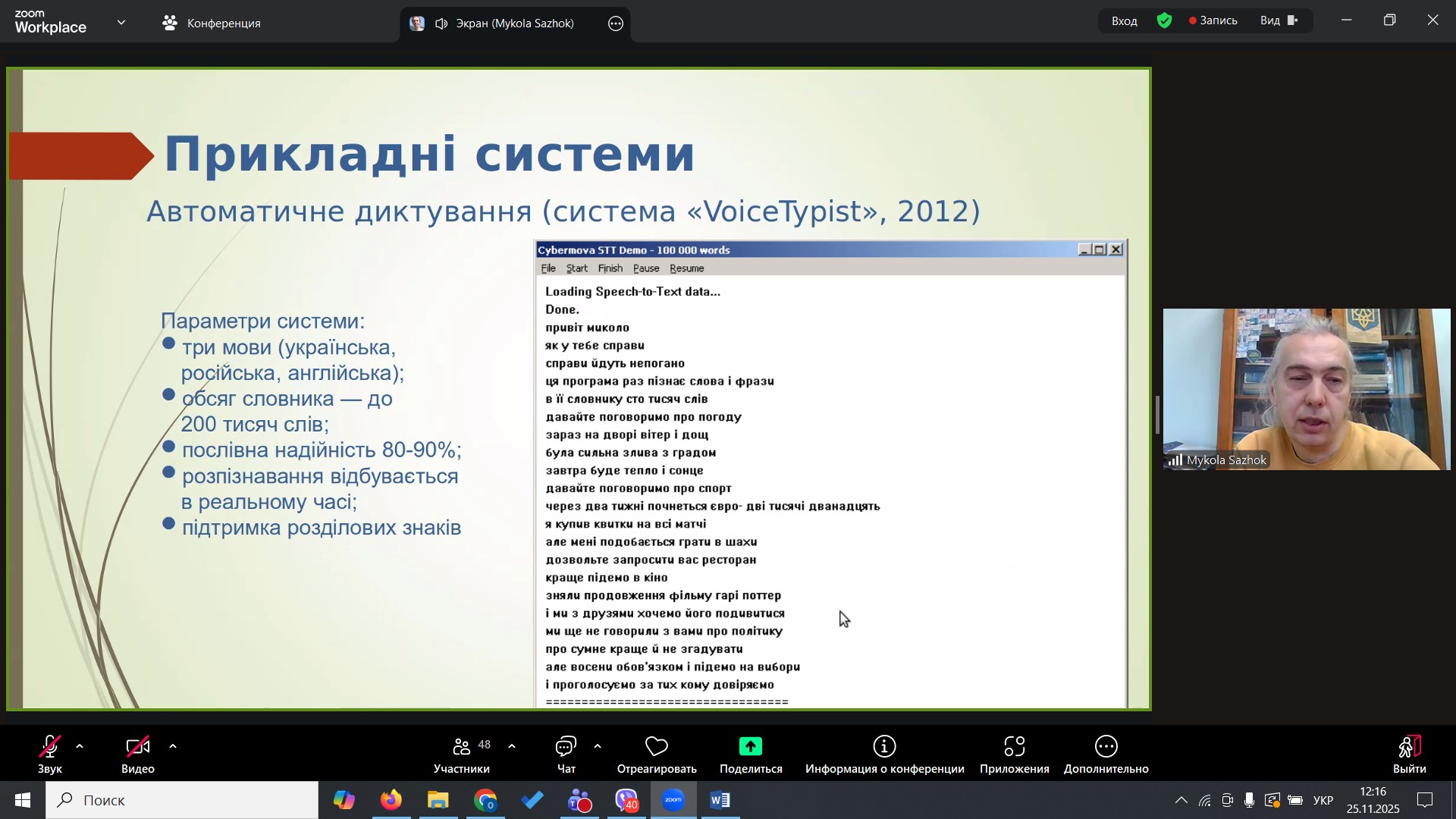Click the Отреагировать reactions heart icon

point(656,747)
